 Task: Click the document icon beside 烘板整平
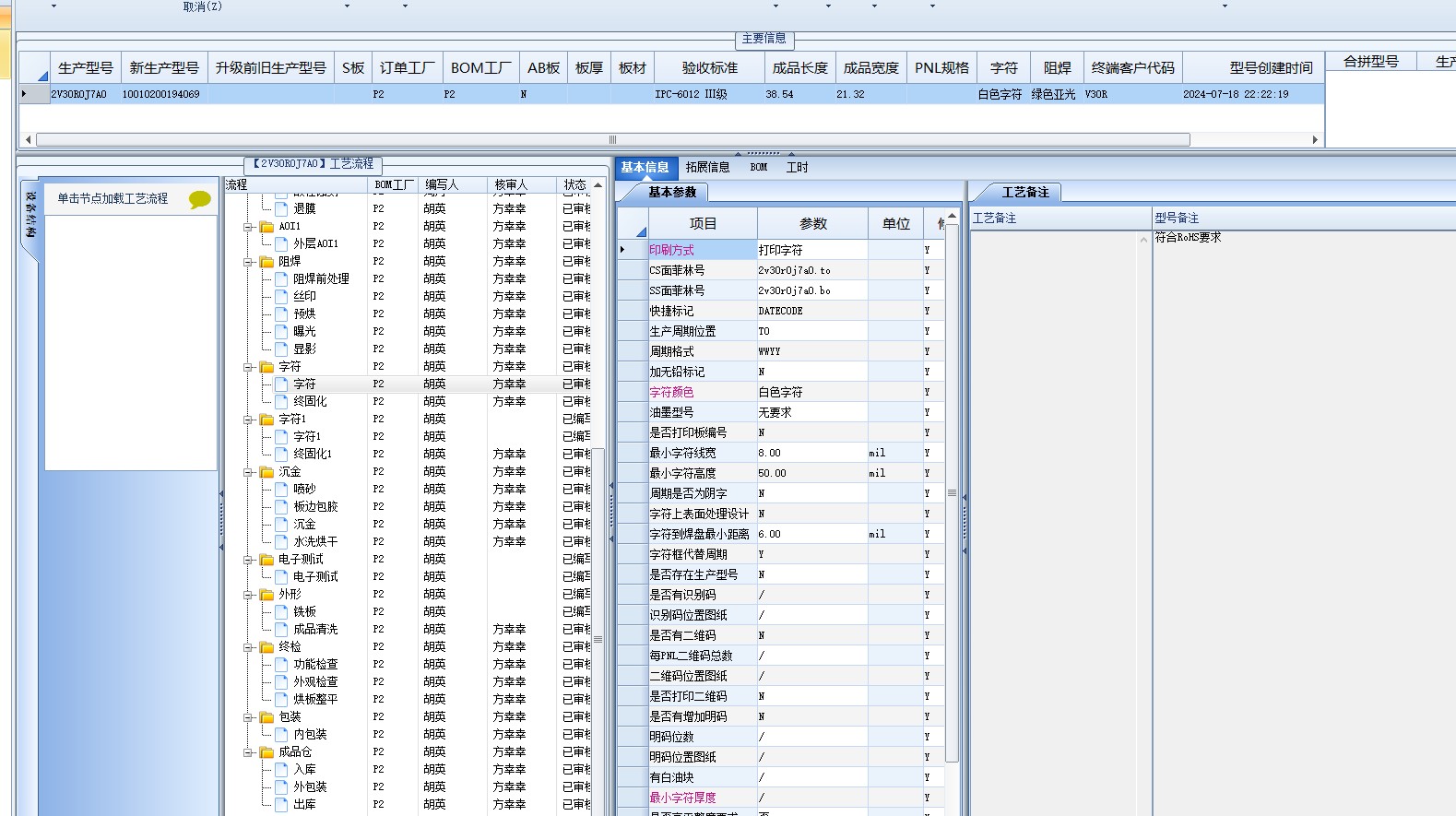[282, 700]
